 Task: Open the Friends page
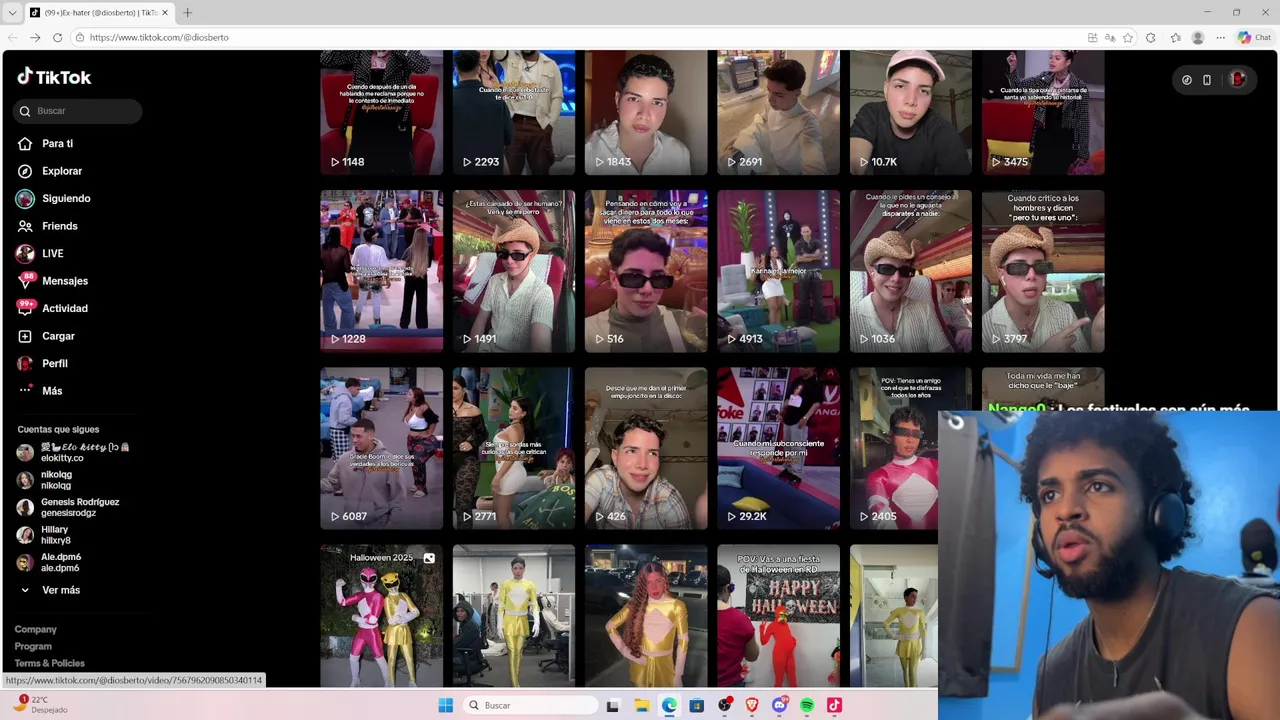48,226
